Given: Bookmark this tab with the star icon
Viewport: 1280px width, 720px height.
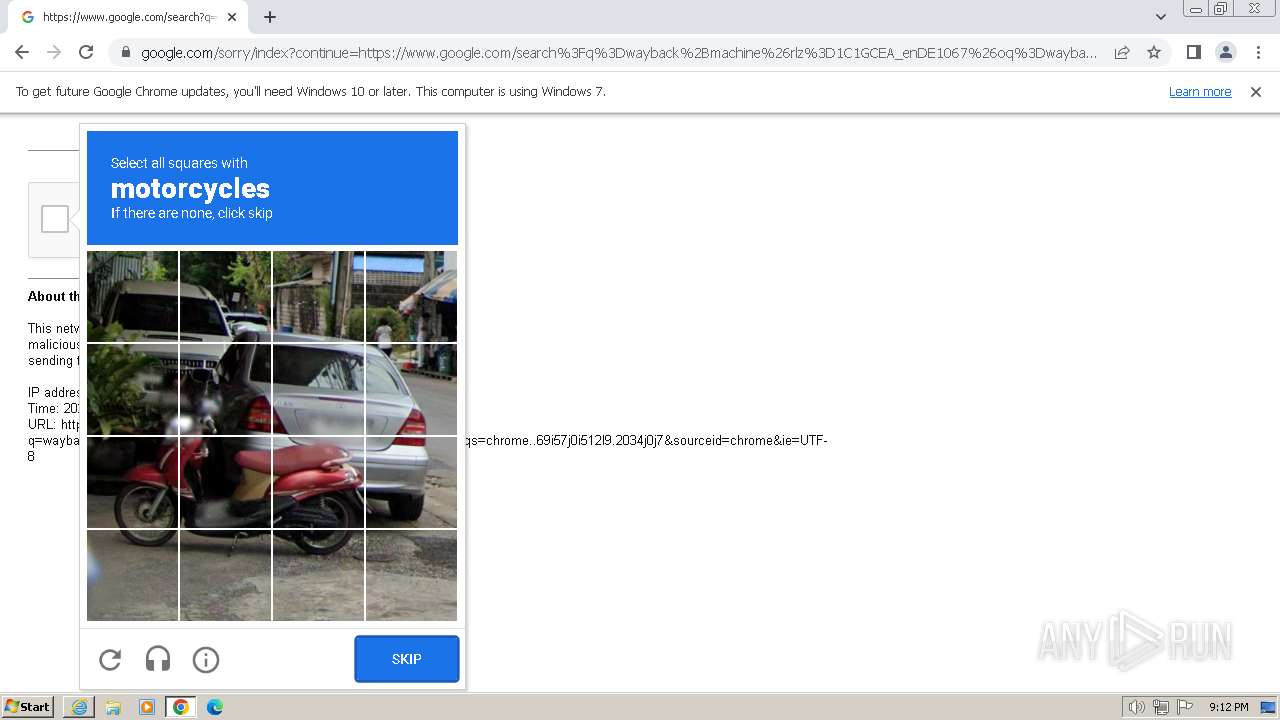Looking at the screenshot, I should (1154, 52).
